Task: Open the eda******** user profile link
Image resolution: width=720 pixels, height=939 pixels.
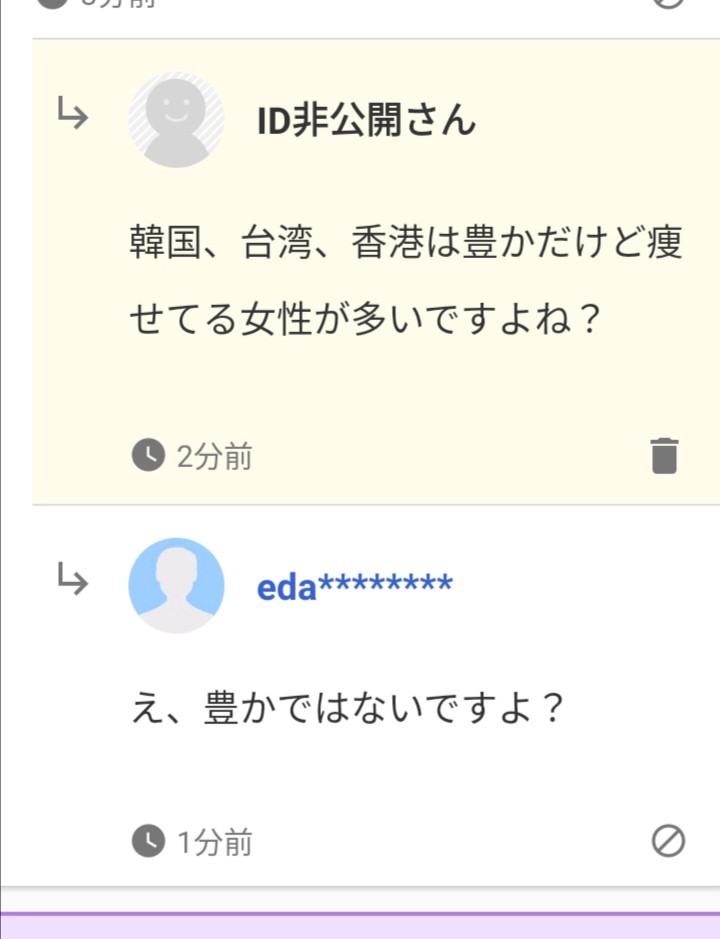Action: pyautogui.click(x=355, y=587)
